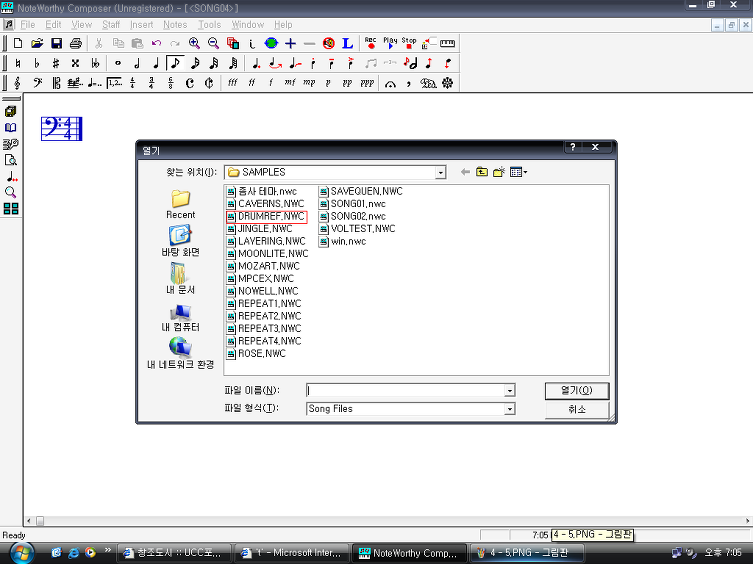Select MOONLITE.NWC file

[x=267, y=254]
